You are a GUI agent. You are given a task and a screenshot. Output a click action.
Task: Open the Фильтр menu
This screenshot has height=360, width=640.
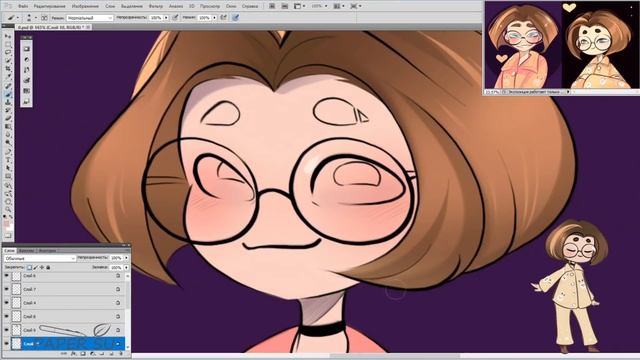[156, 7]
